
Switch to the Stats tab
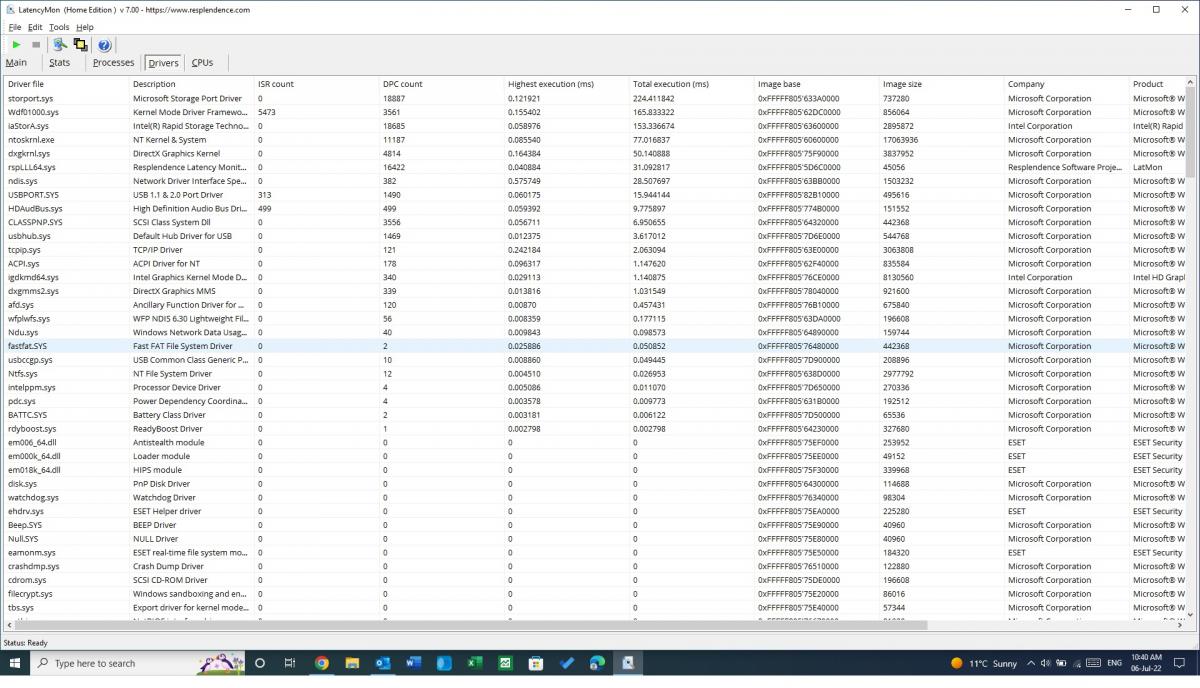[60, 62]
